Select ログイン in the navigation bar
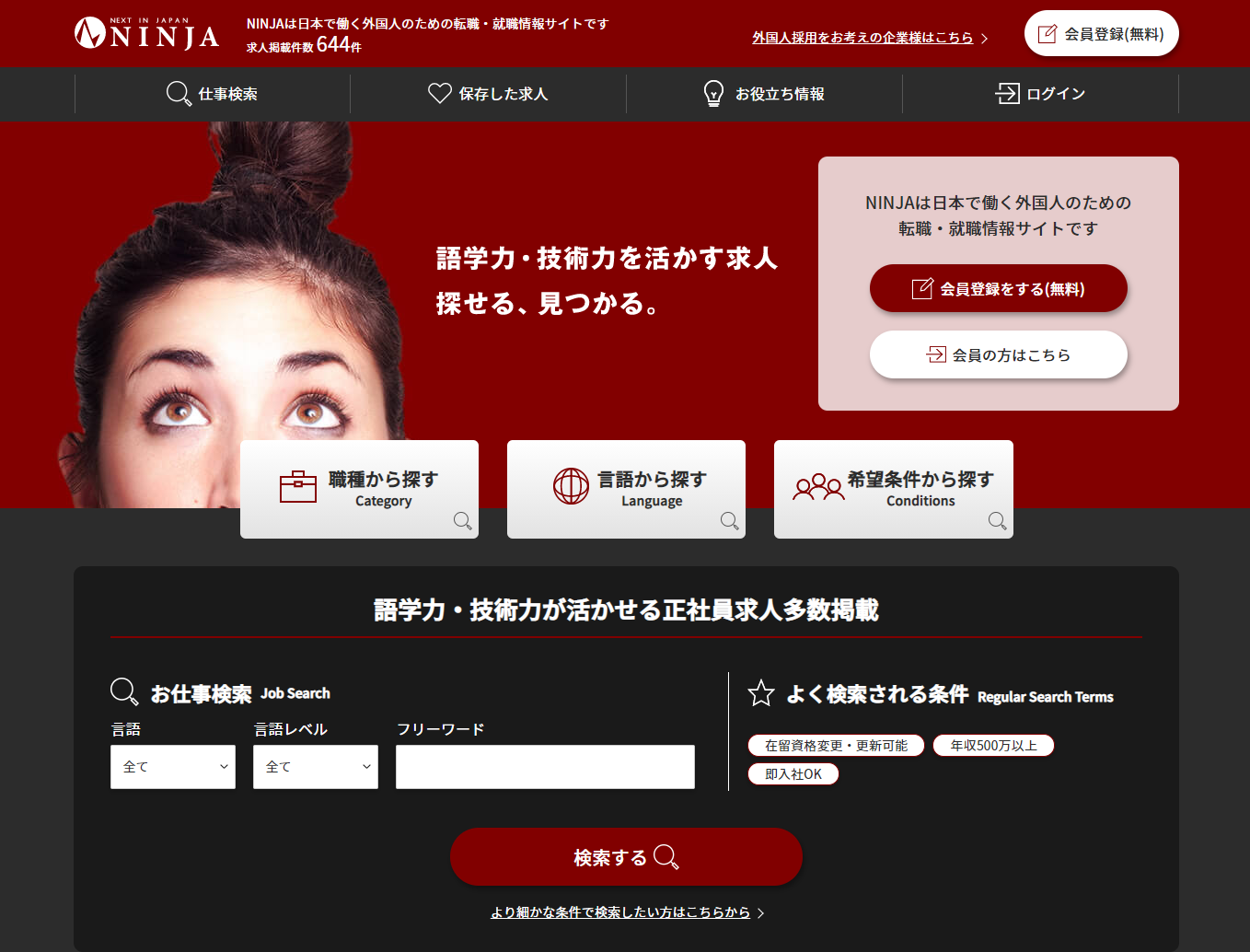The height and width of the screenshot is (952, 1250). click(x=1041, y=94)
